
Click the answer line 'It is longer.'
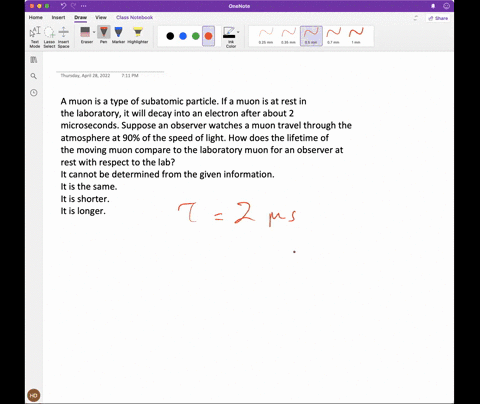(x=83, y=211)
